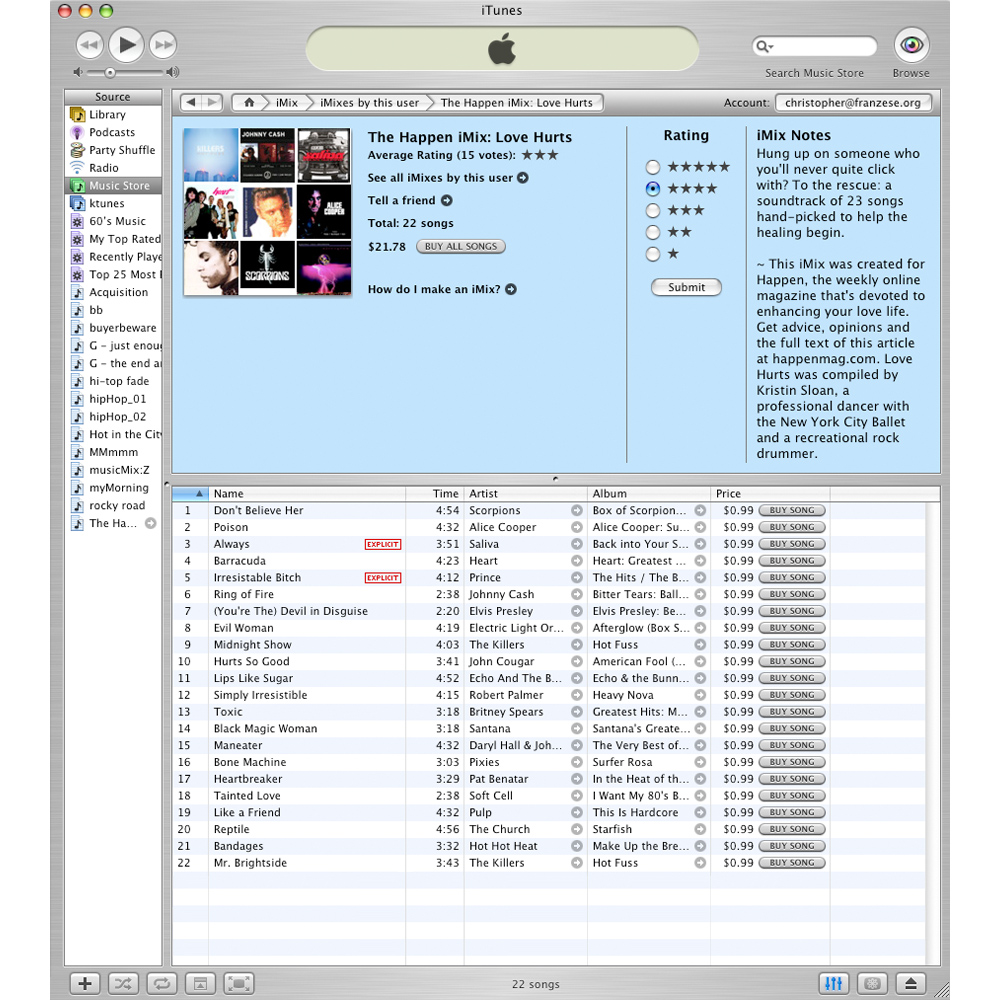Toggle the repeat button
This screenshot has height=1000, width=1000.
[x=162, y=983]
